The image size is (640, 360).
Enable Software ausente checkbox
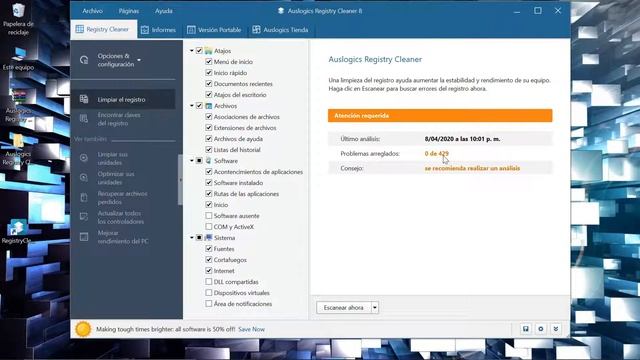209,216
